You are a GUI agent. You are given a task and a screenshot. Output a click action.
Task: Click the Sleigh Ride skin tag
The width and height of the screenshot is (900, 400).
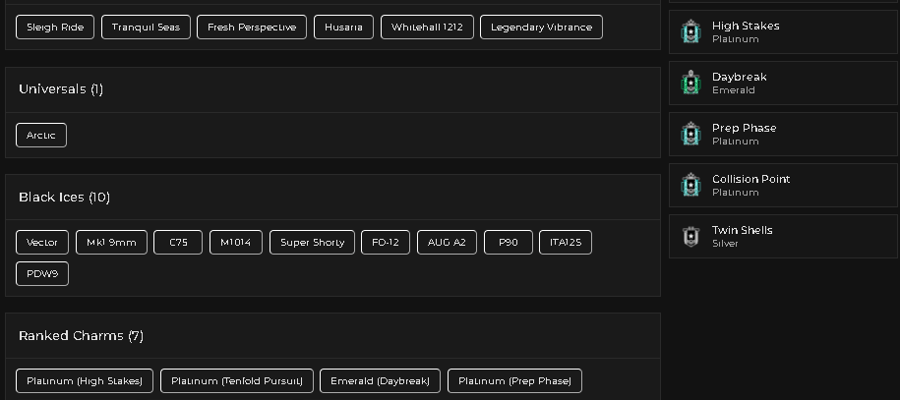(55, 27)
